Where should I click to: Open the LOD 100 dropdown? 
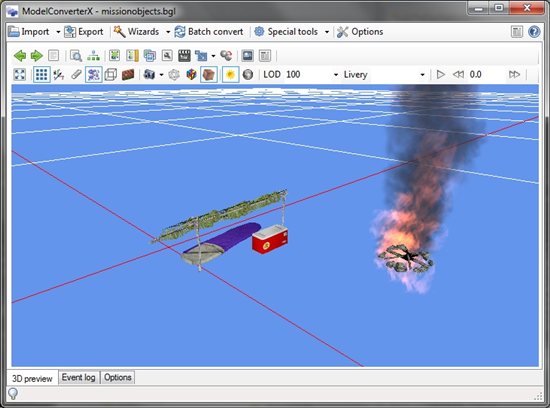(312, 74)
